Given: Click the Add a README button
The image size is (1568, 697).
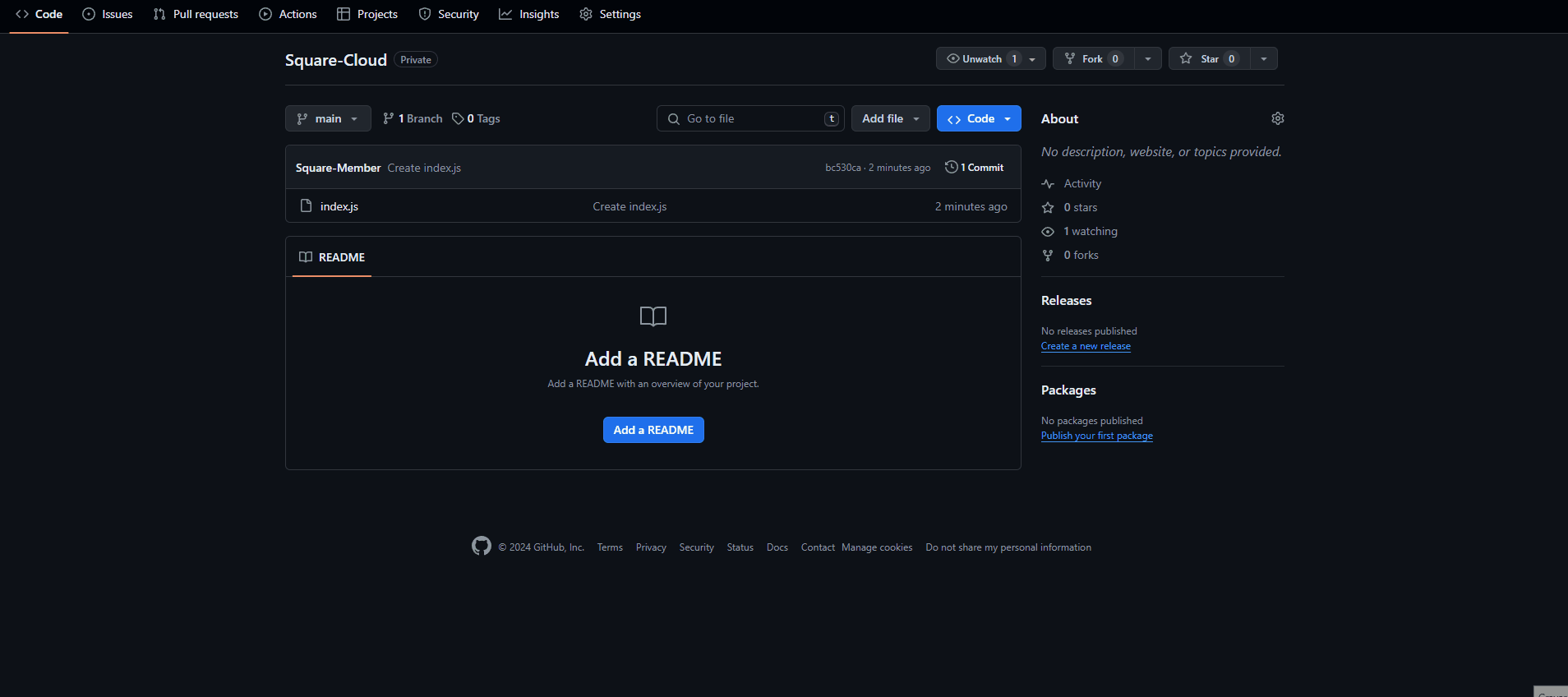Looking at the screenshot, I should (653, 430).
